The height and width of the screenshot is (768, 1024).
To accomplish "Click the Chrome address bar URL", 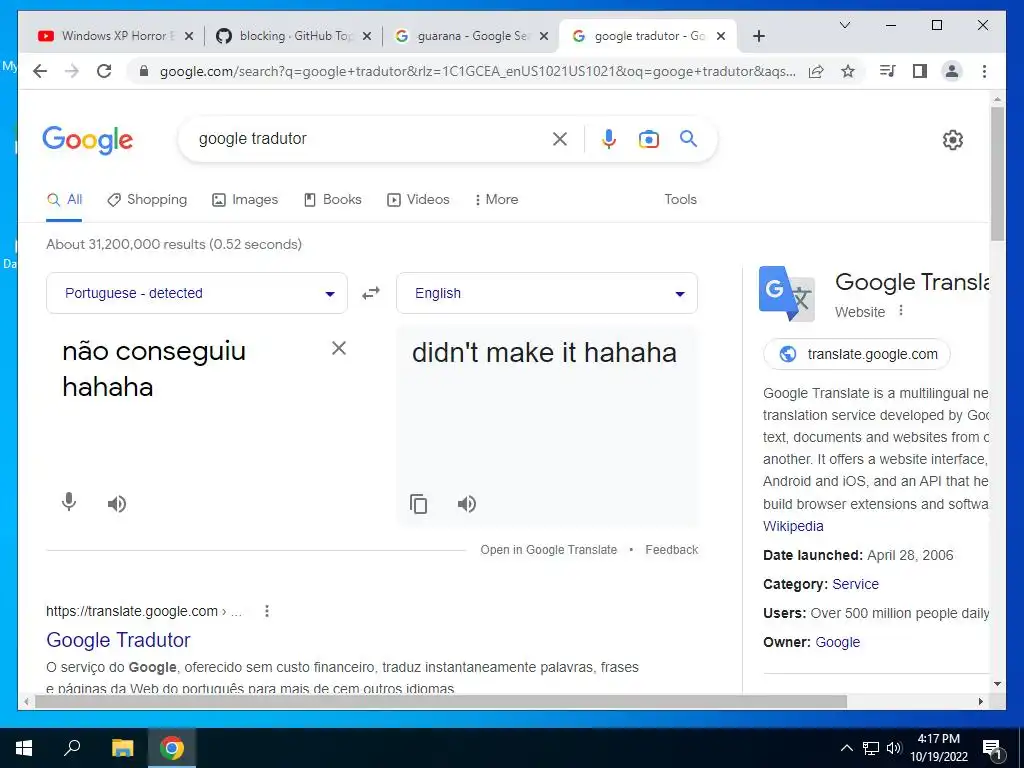I will [477, 71].
